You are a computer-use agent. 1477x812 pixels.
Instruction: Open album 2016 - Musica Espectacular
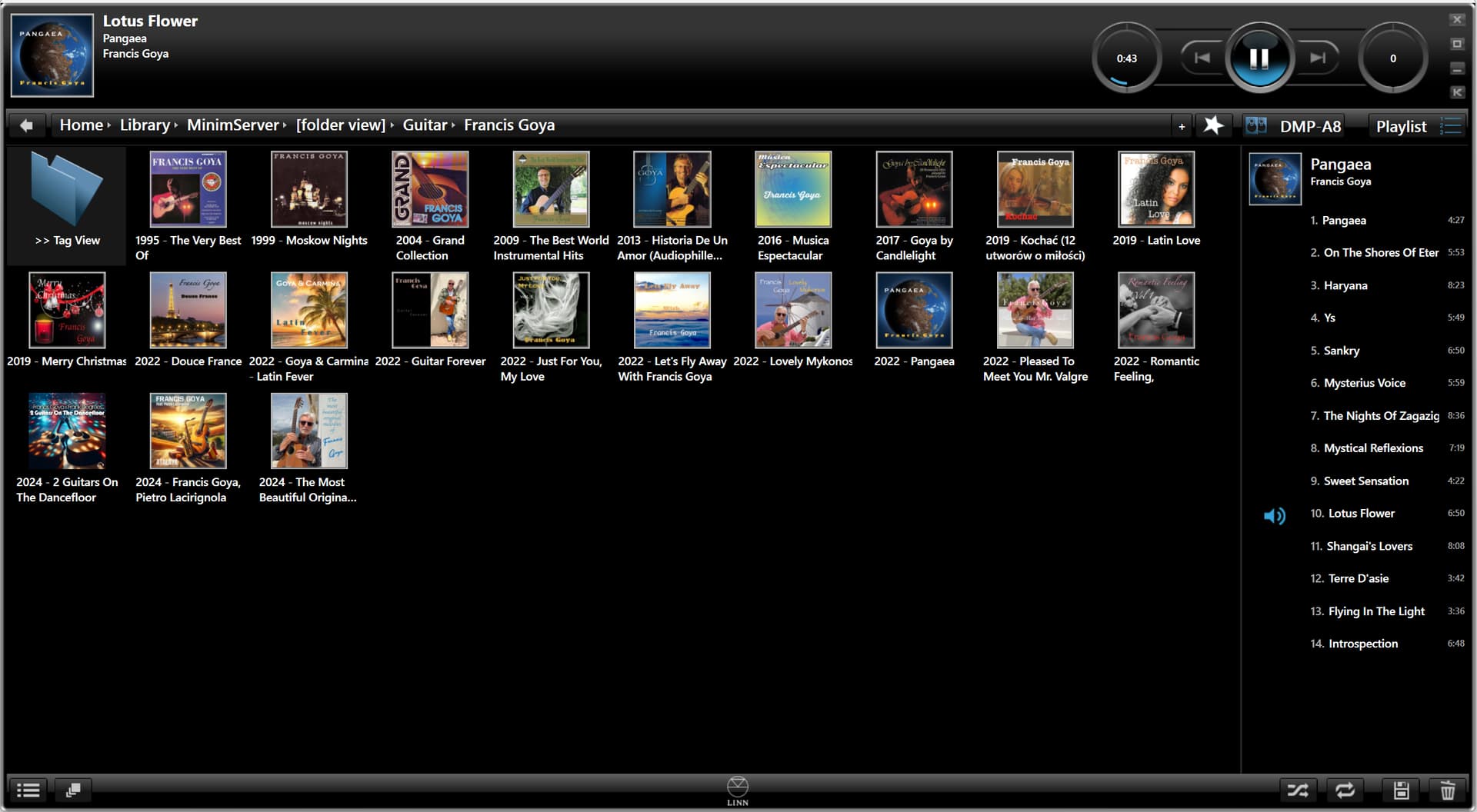coord(793,206)
